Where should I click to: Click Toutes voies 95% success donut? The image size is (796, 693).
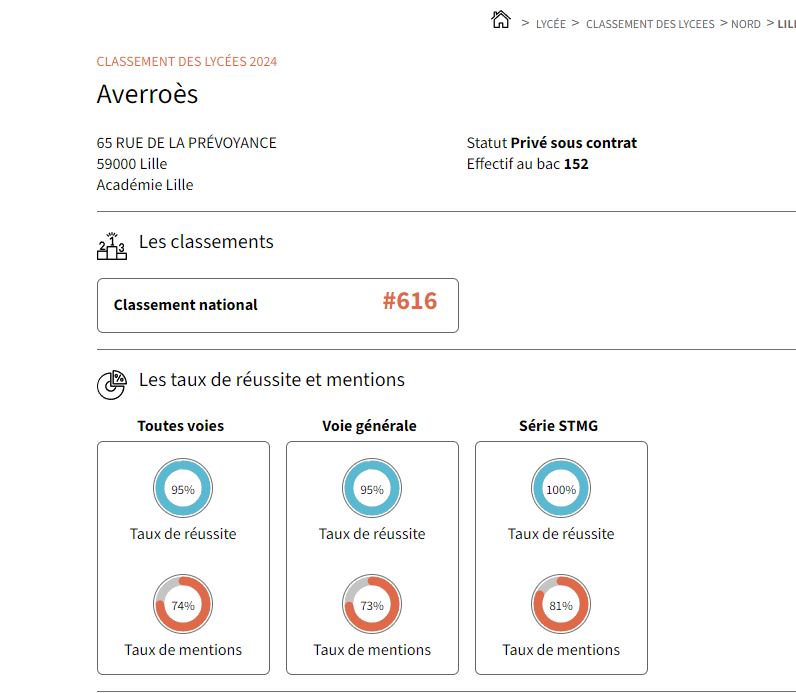[183, 488]
